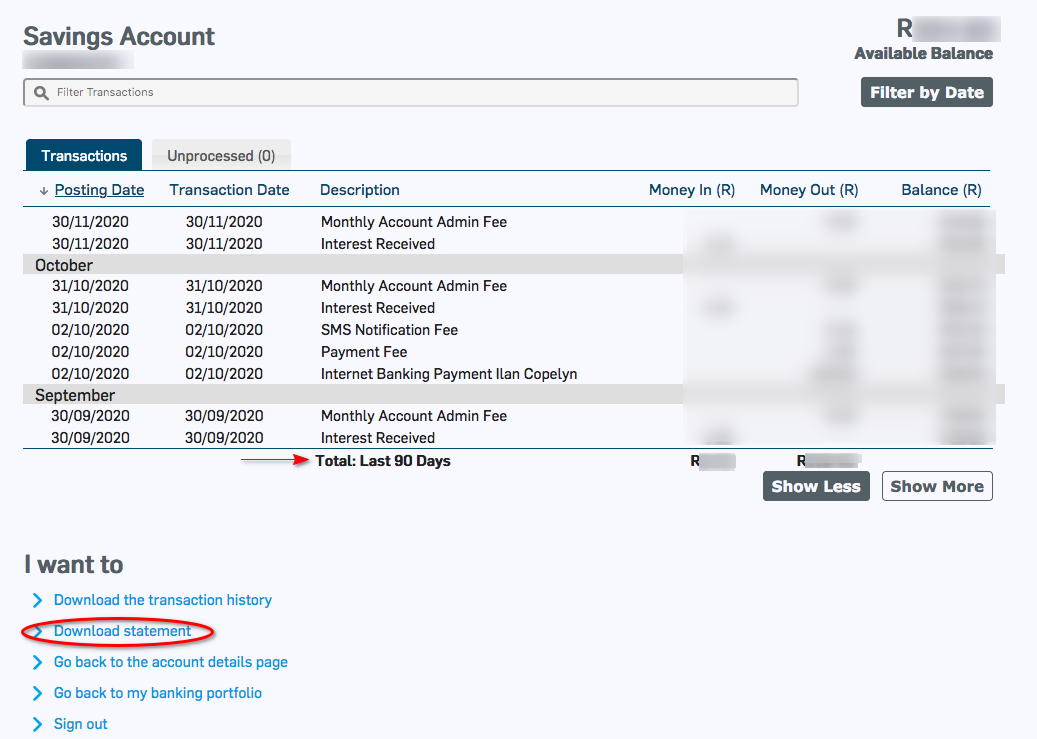Click the sort arrow beside Posting Date
This screenshot has width=1037, height=739.
coord(44,191)
